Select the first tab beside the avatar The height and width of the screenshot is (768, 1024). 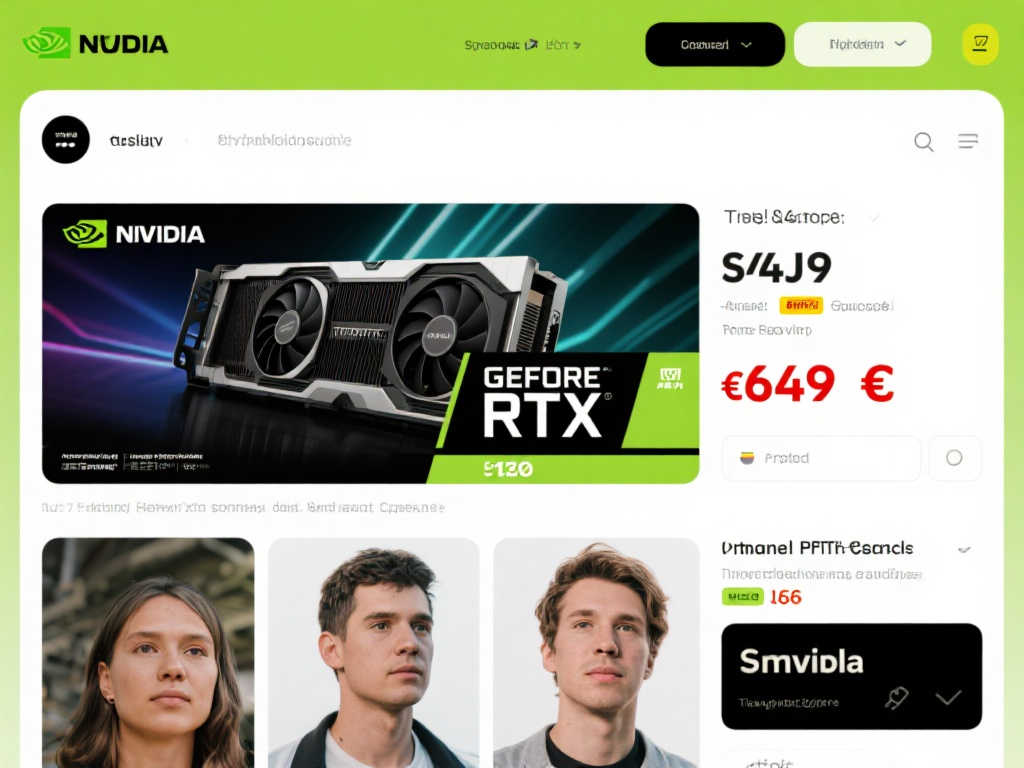[x=136, y=140]
